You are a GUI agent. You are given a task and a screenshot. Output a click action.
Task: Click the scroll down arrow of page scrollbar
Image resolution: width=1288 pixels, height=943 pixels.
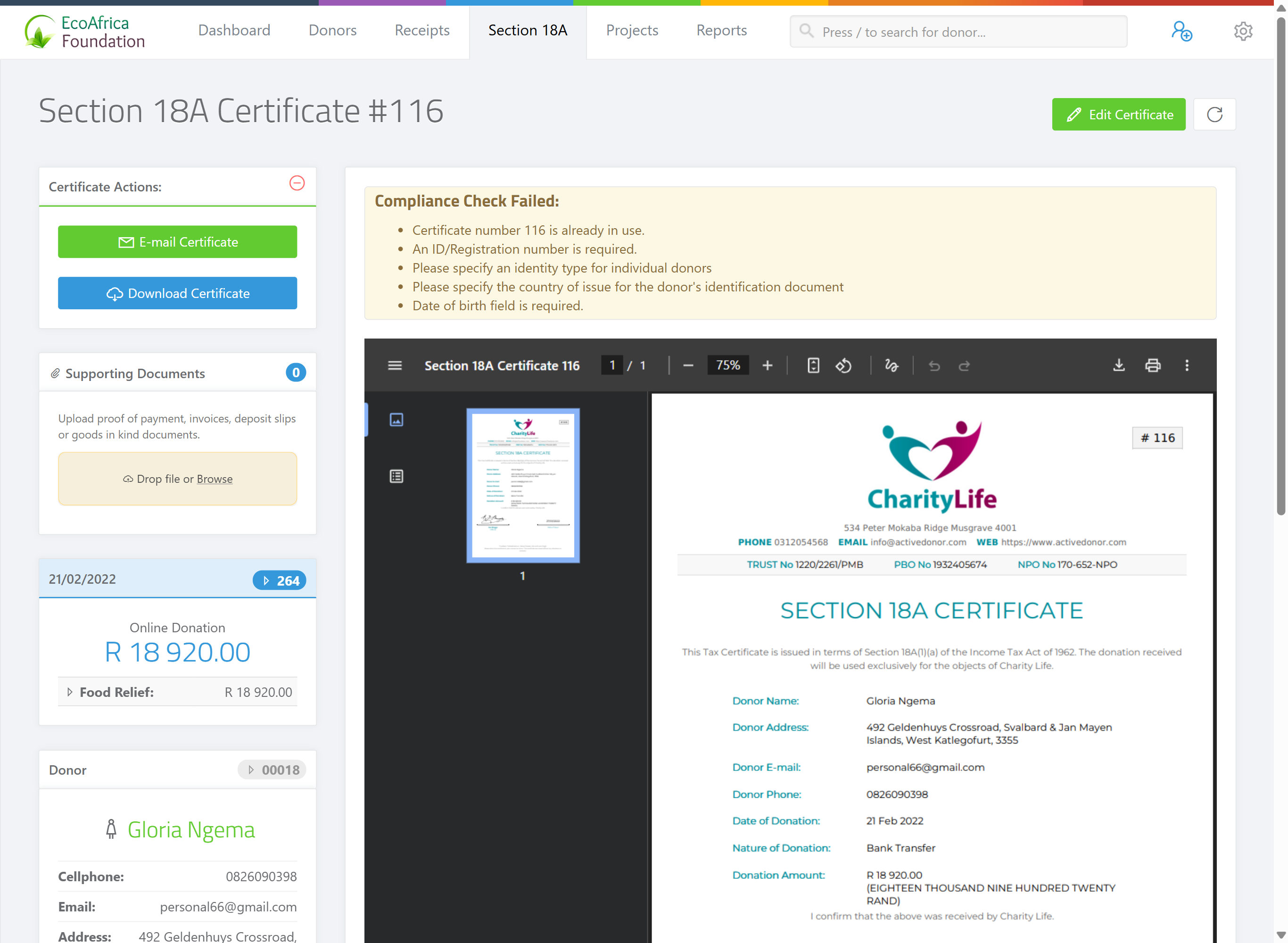point(1280,935)
